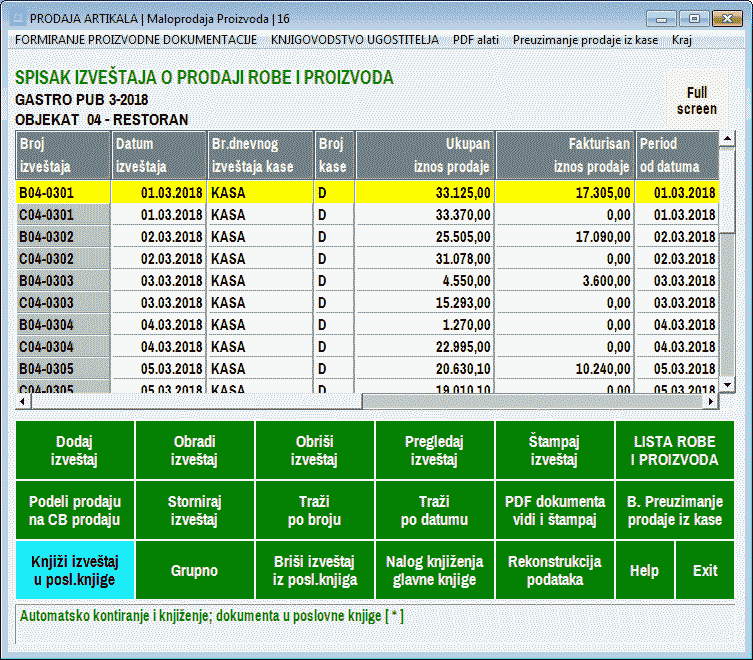
Task: Click Dodaj izveštaj button
Action: point(75,450)
